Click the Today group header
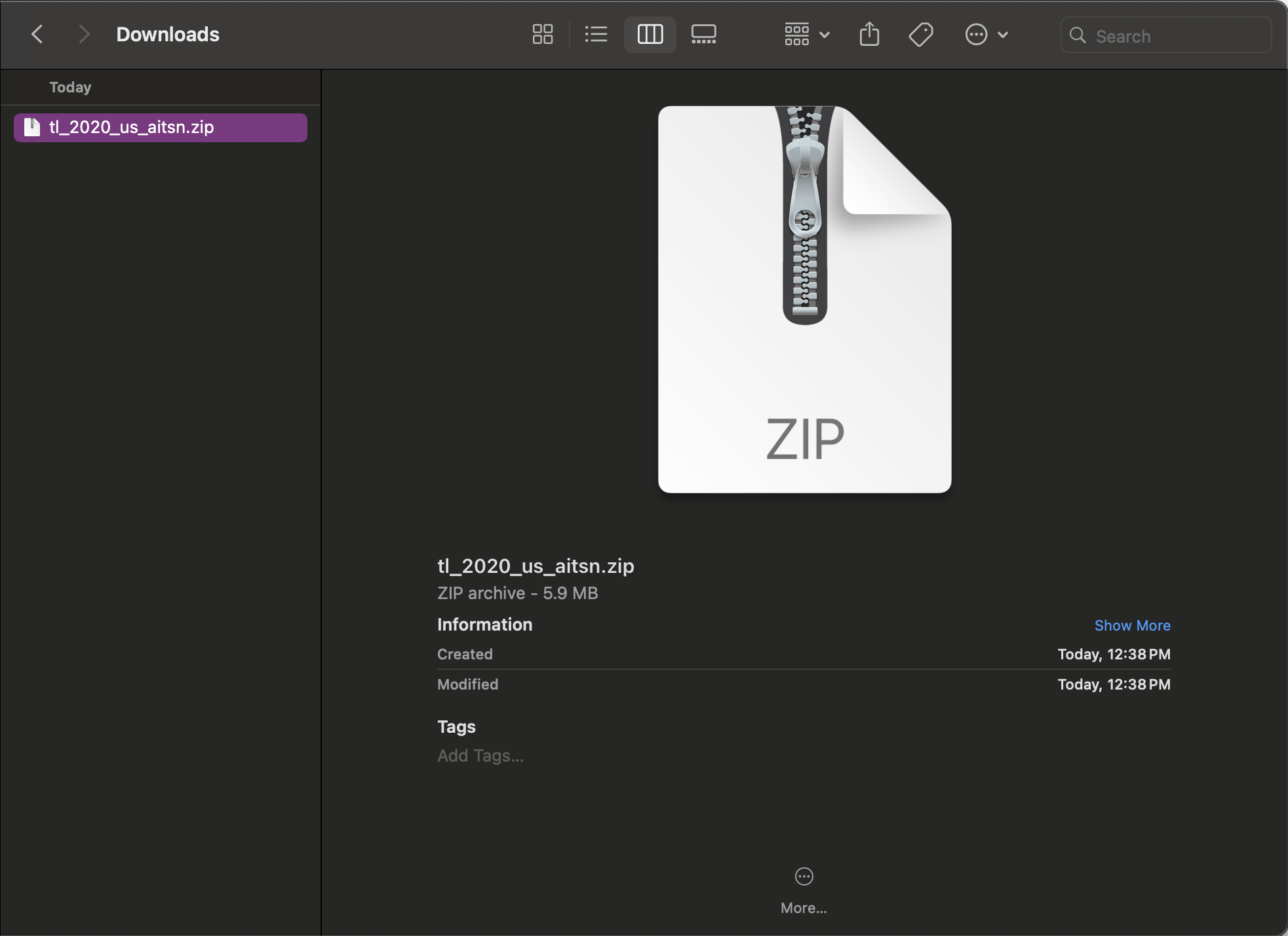The width and height of the screenshot is (1288, 936). coord(70,87)
